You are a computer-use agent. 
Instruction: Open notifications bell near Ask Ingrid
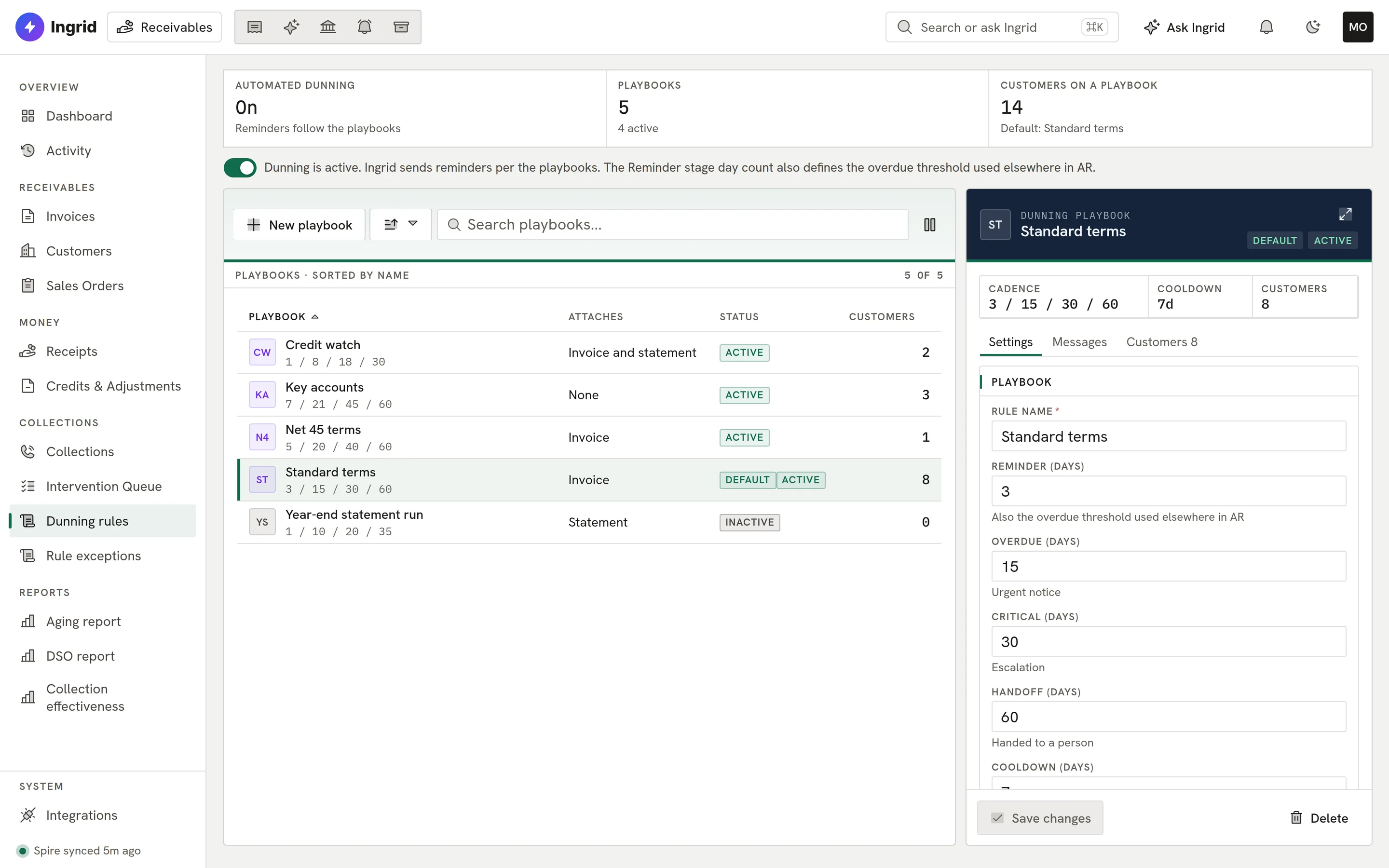pos(1266,27)
